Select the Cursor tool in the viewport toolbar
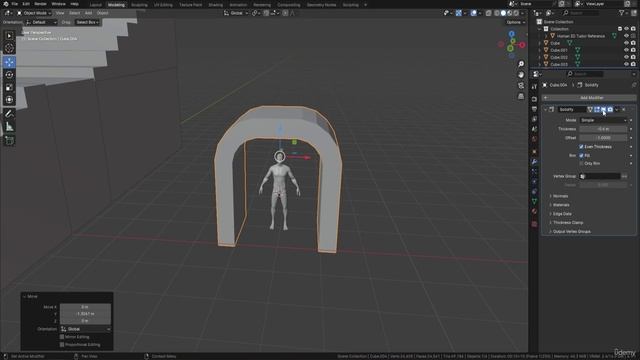The width and height of the screenshot is (640, 360). click(x=9, y=48)
